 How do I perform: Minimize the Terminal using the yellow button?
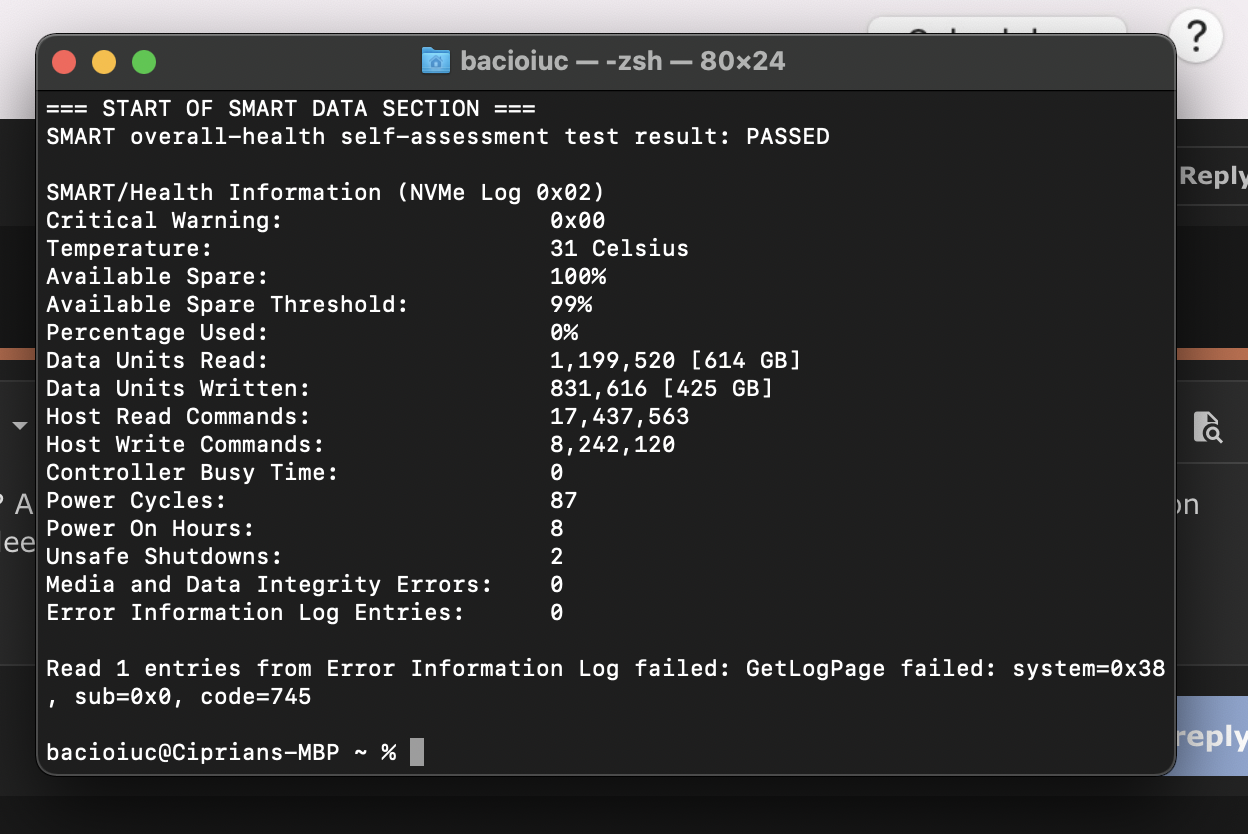[x=104, y=62]
